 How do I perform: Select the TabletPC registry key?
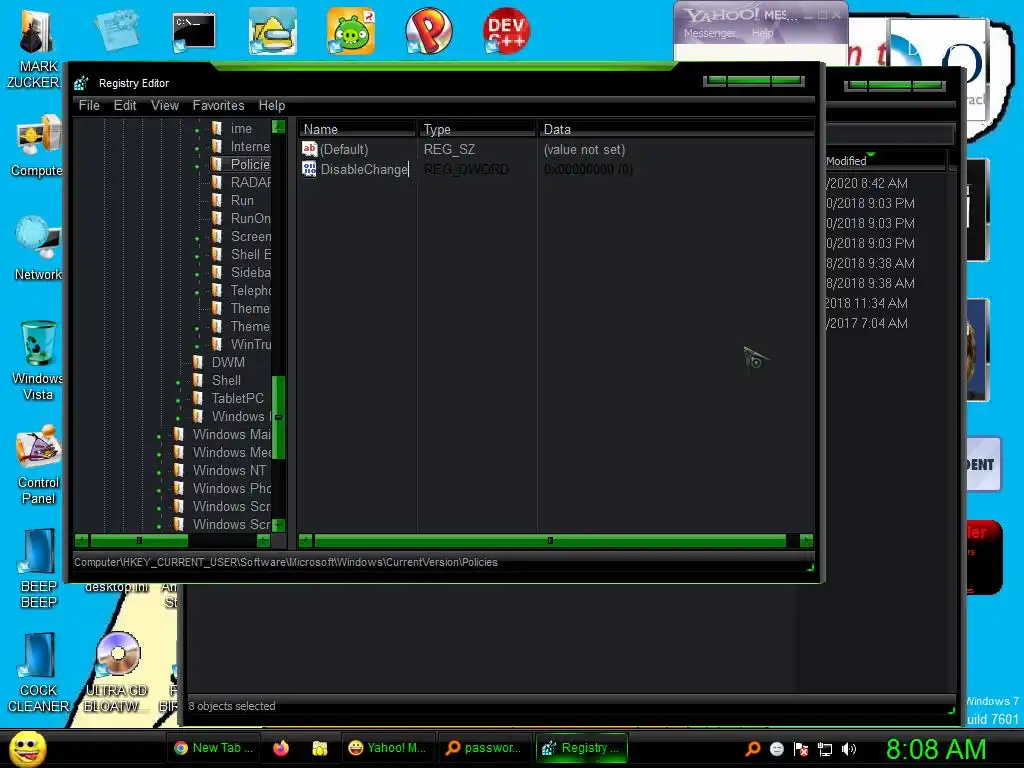238,398
